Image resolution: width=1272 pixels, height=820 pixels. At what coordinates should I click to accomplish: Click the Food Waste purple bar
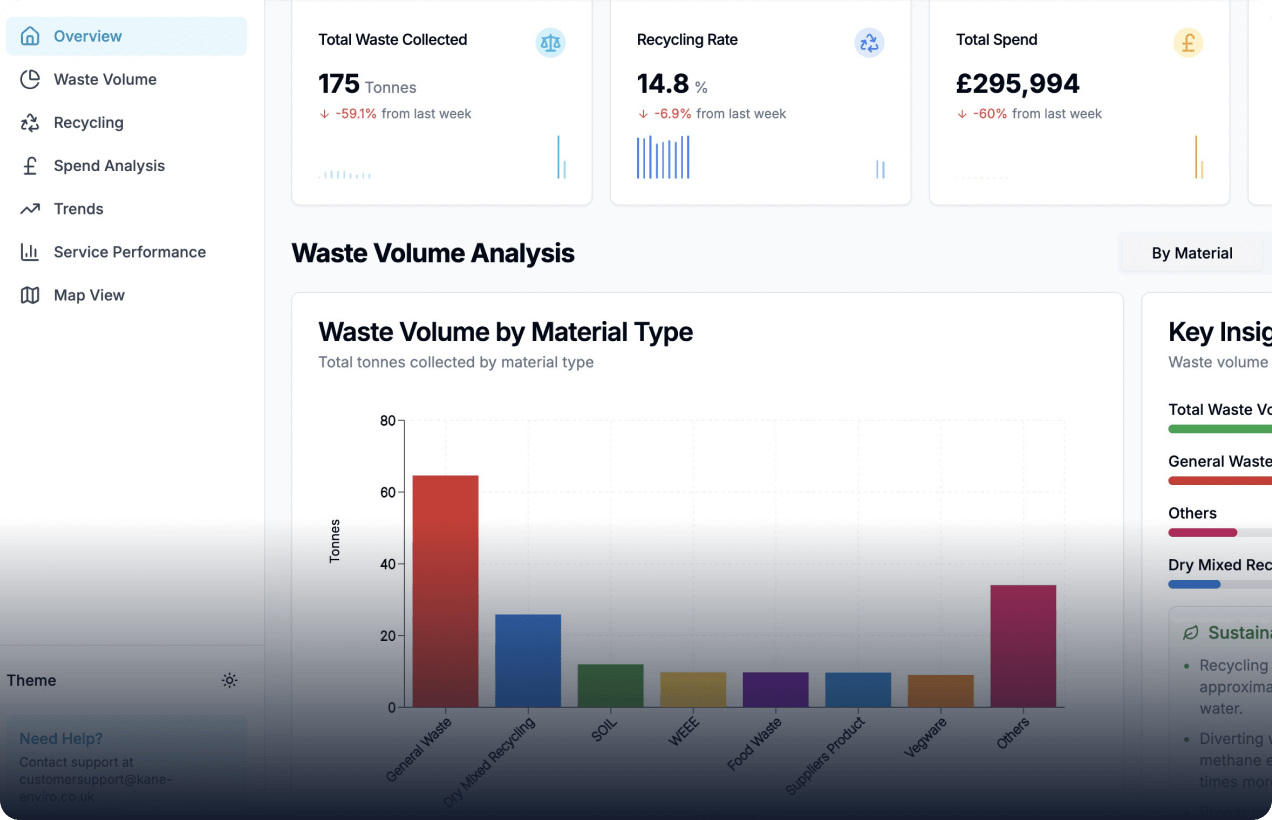[x=776, y=689]
